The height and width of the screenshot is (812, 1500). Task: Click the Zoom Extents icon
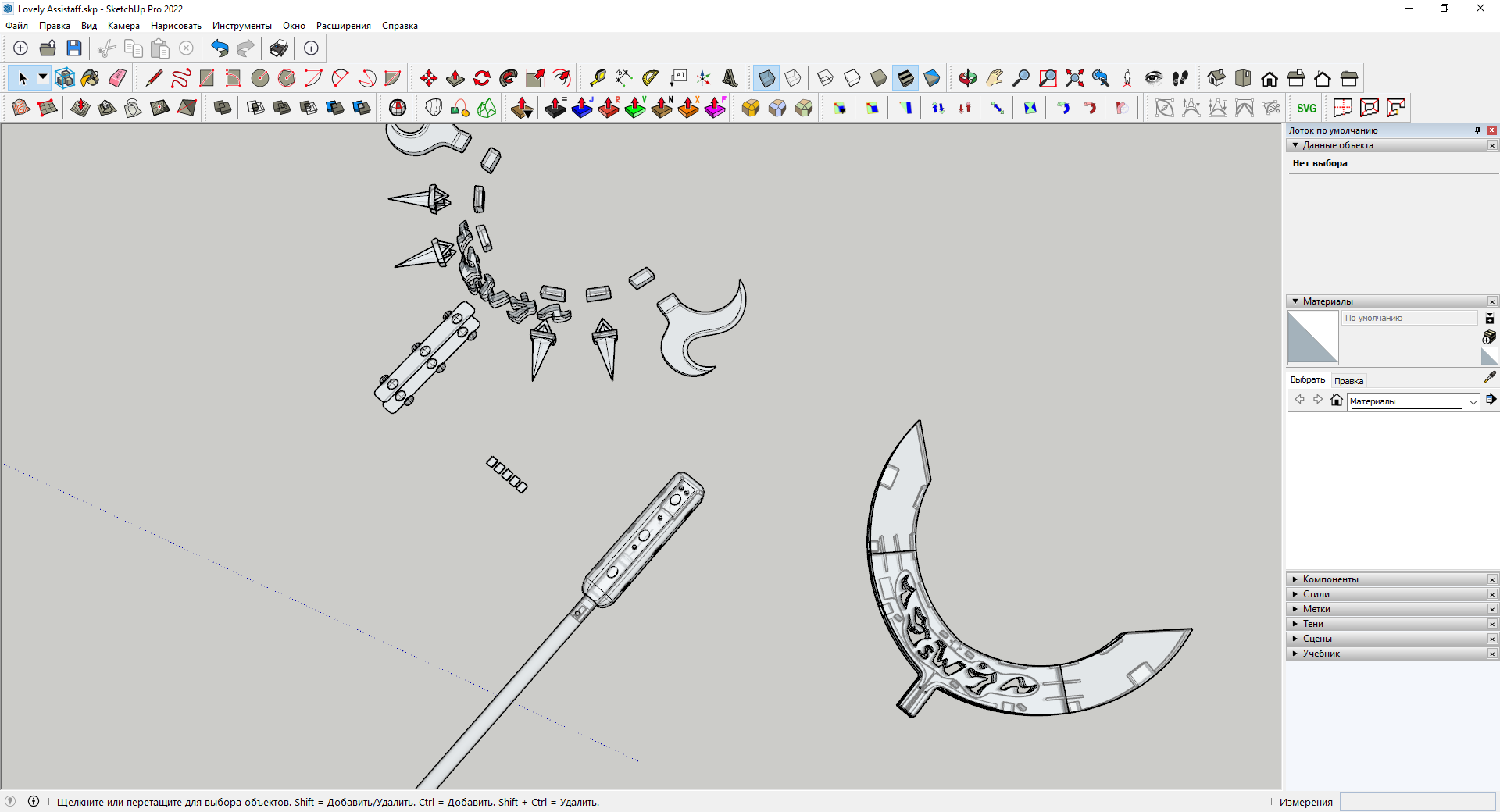point(1074,78)
